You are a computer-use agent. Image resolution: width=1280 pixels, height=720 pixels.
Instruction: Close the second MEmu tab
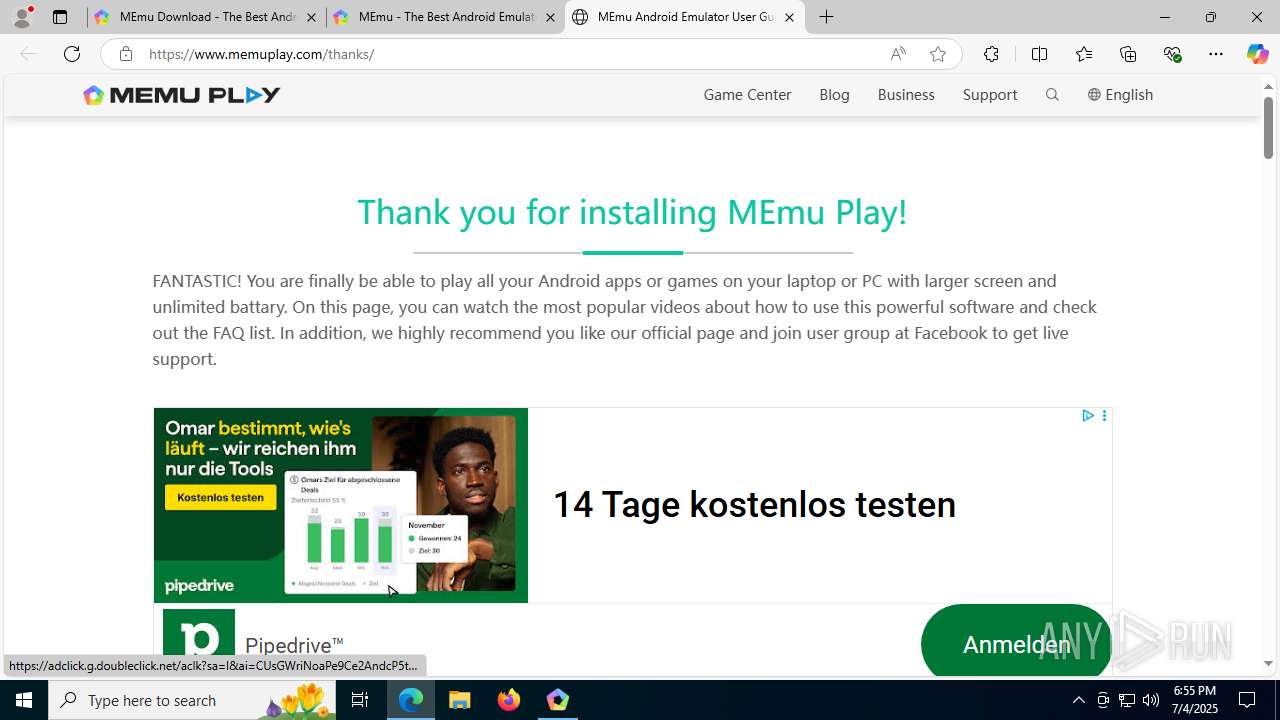click(550, 17)
